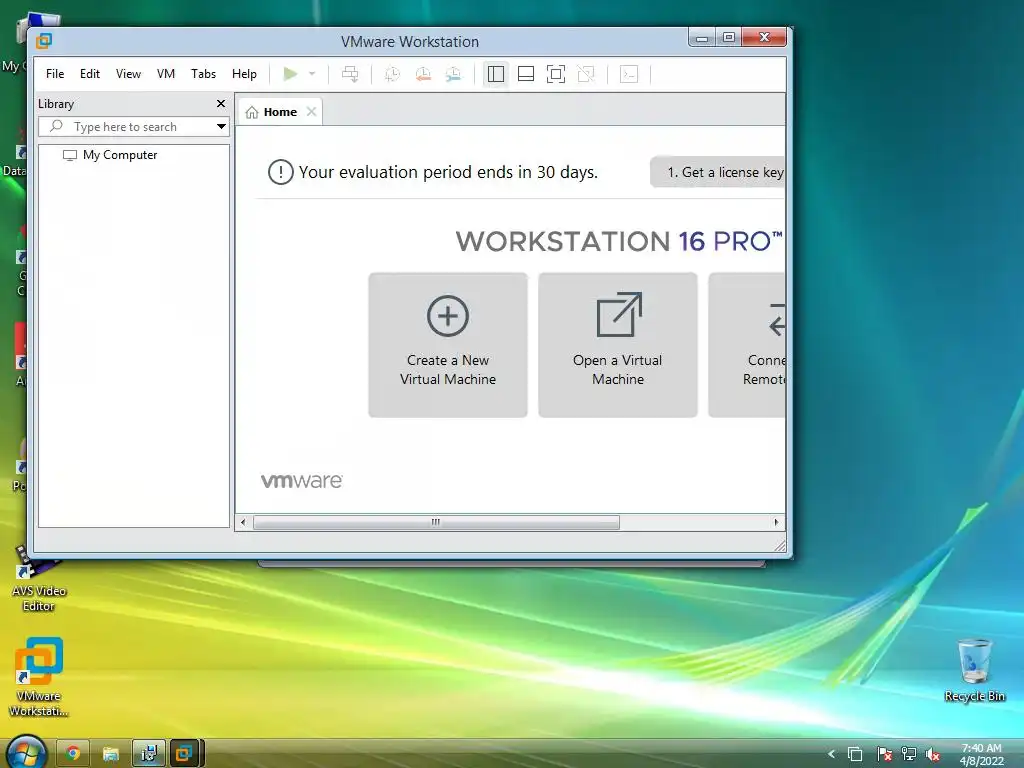Click the network tray icon

pos(908,754)
